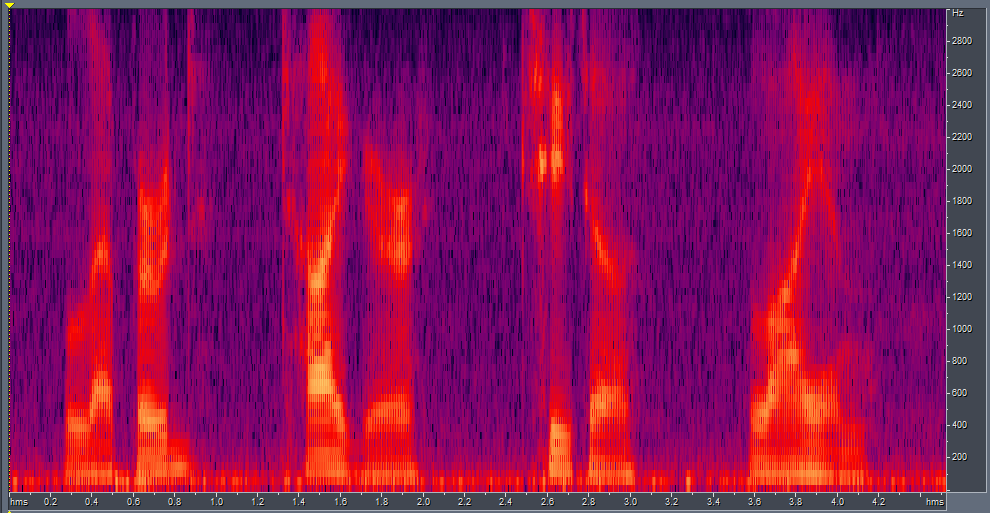The height and width of the screenshot is (513, 990).
Task: Click the 4.2 mark on the time ruler
Action: click(878, 502)
